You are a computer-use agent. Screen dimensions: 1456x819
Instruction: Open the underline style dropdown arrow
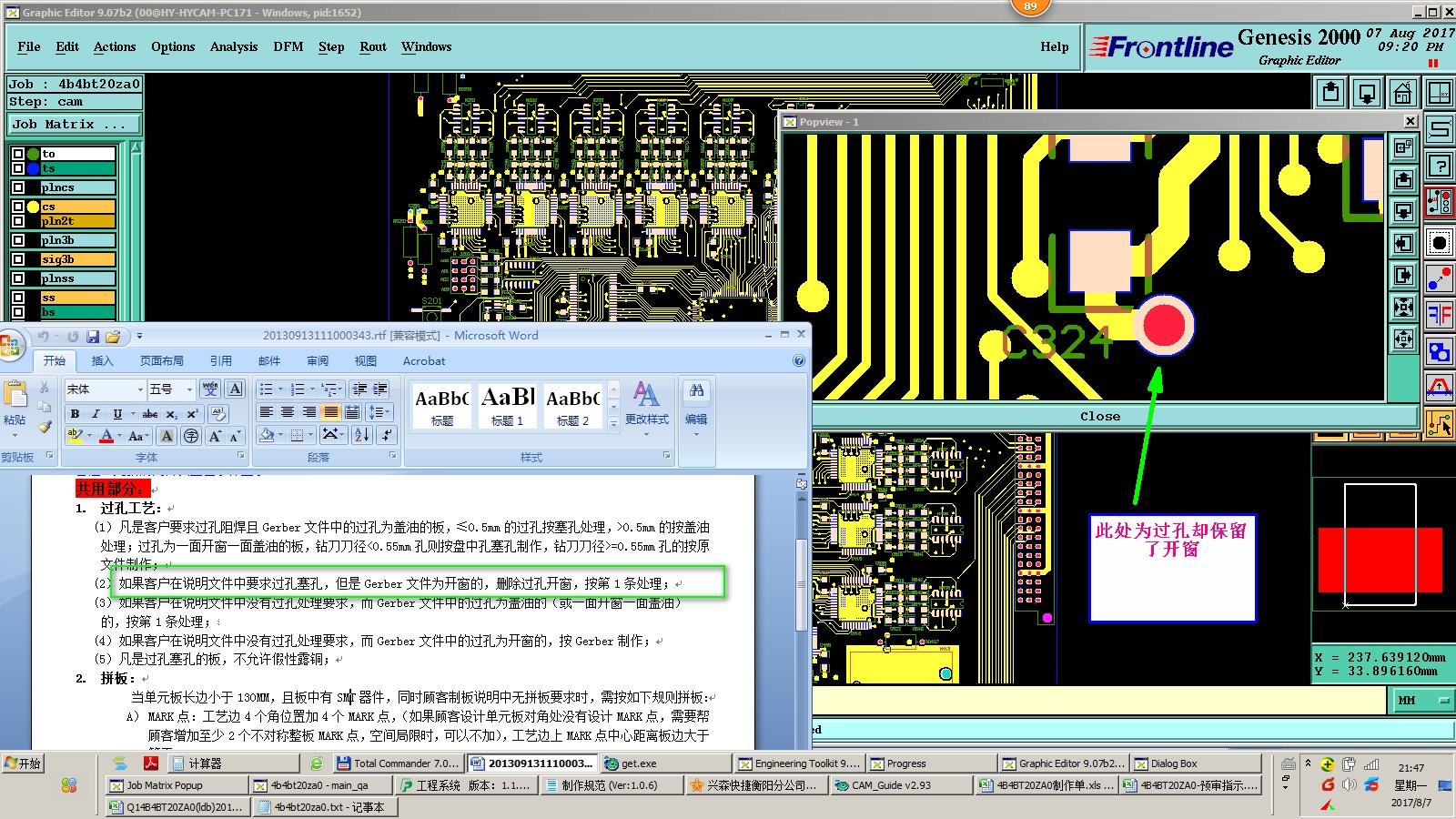tap(133, 414)
